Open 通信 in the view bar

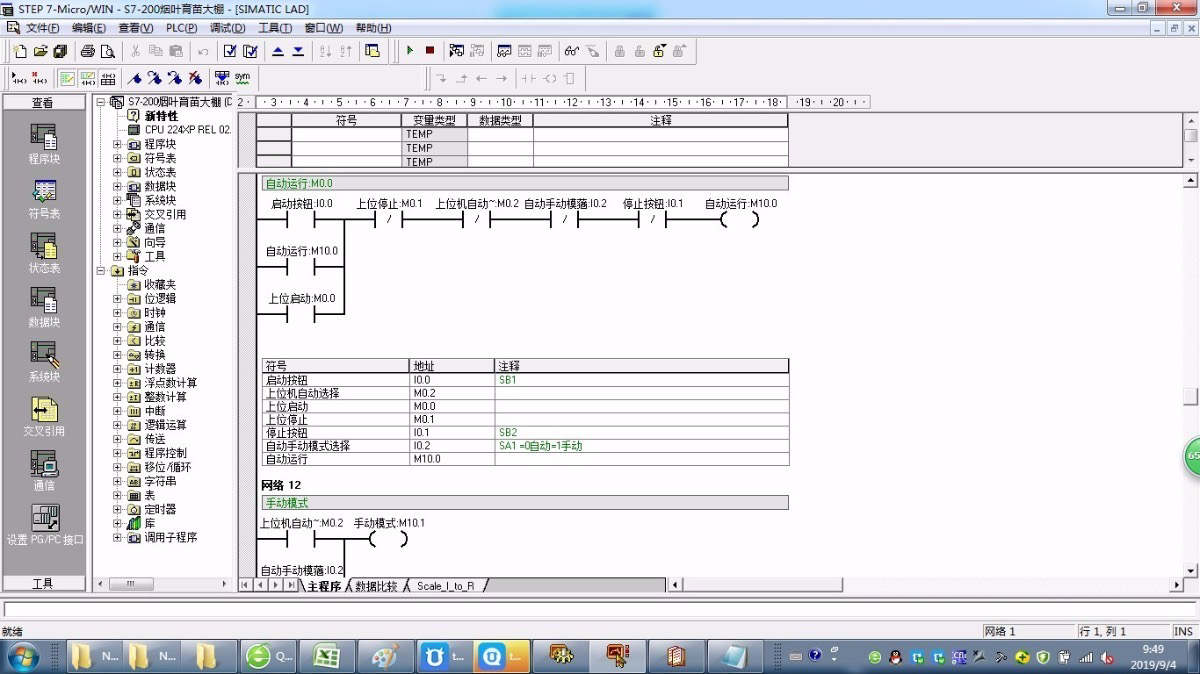pos(44,470)
